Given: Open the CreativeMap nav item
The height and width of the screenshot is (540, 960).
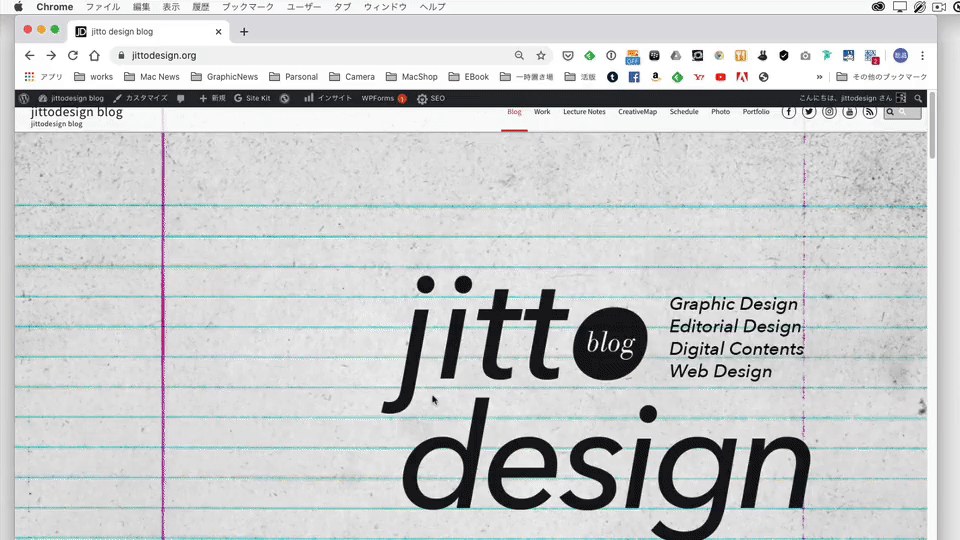Looking at the screenshot, I should pyautogui.click(x=637, y=112).
